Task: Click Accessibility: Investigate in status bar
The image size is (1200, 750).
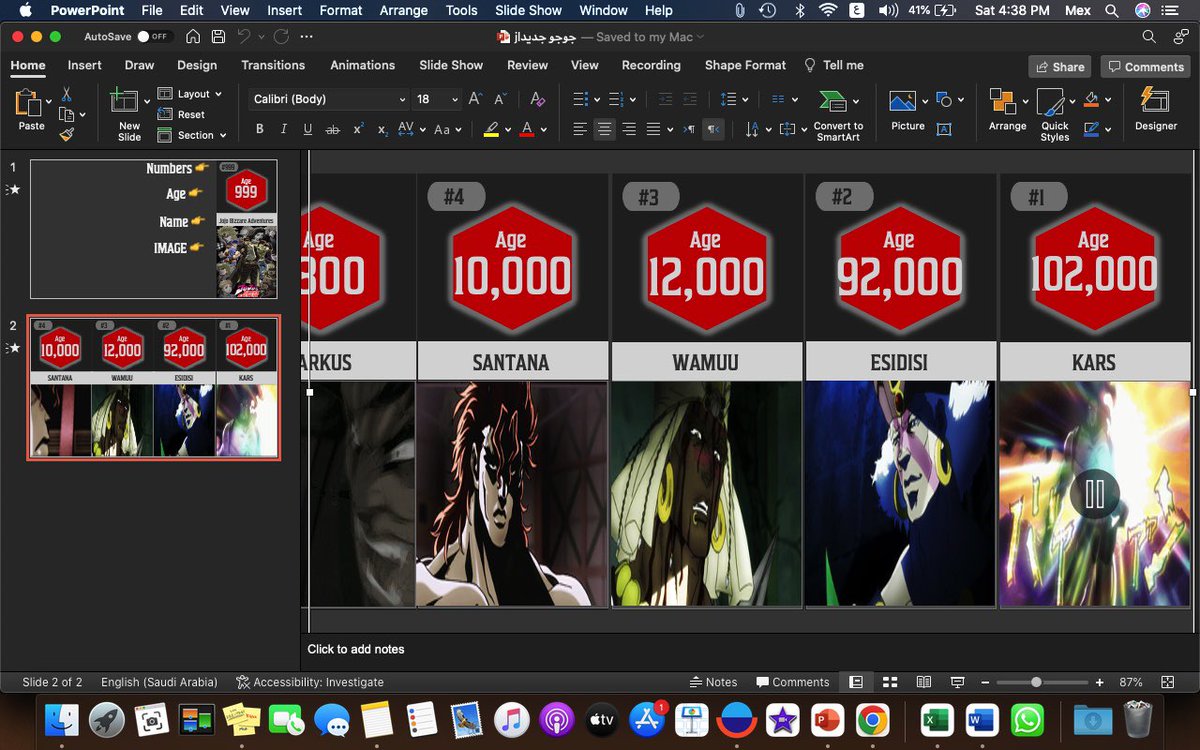Action: [x=310, y=682]
